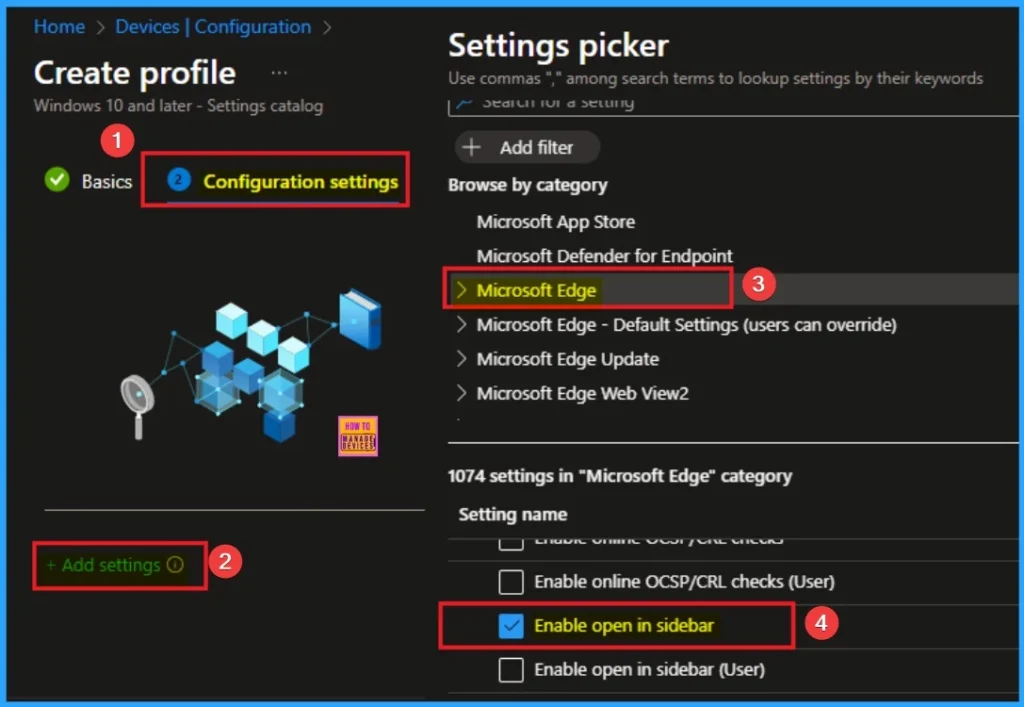Screen dimensions: 1024x707
Task: Click the 1074 settings in Microsoft Edge heading
Action: coord(620,477)
